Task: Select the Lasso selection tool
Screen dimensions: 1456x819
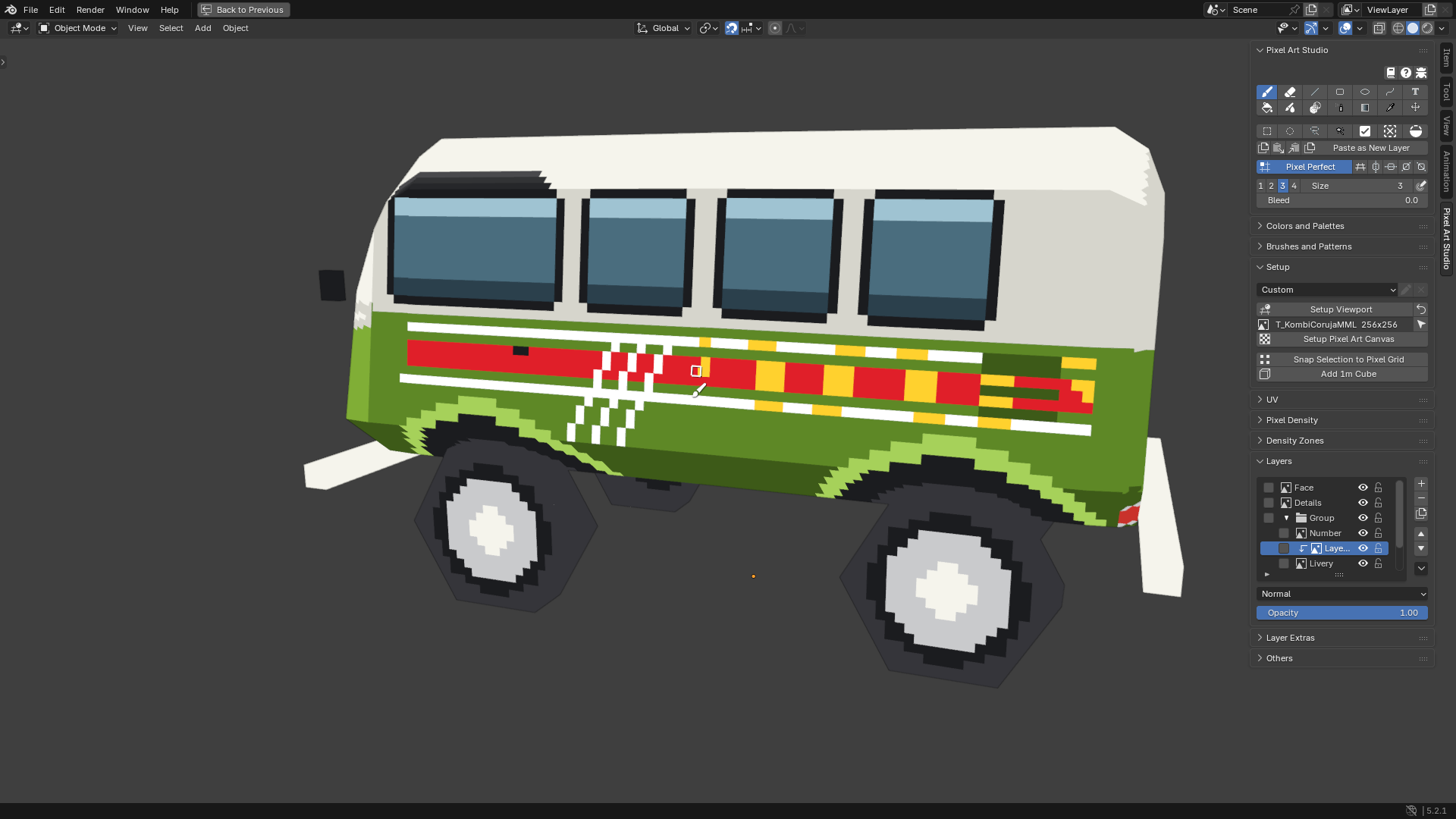Action: tap(1315, 131)
